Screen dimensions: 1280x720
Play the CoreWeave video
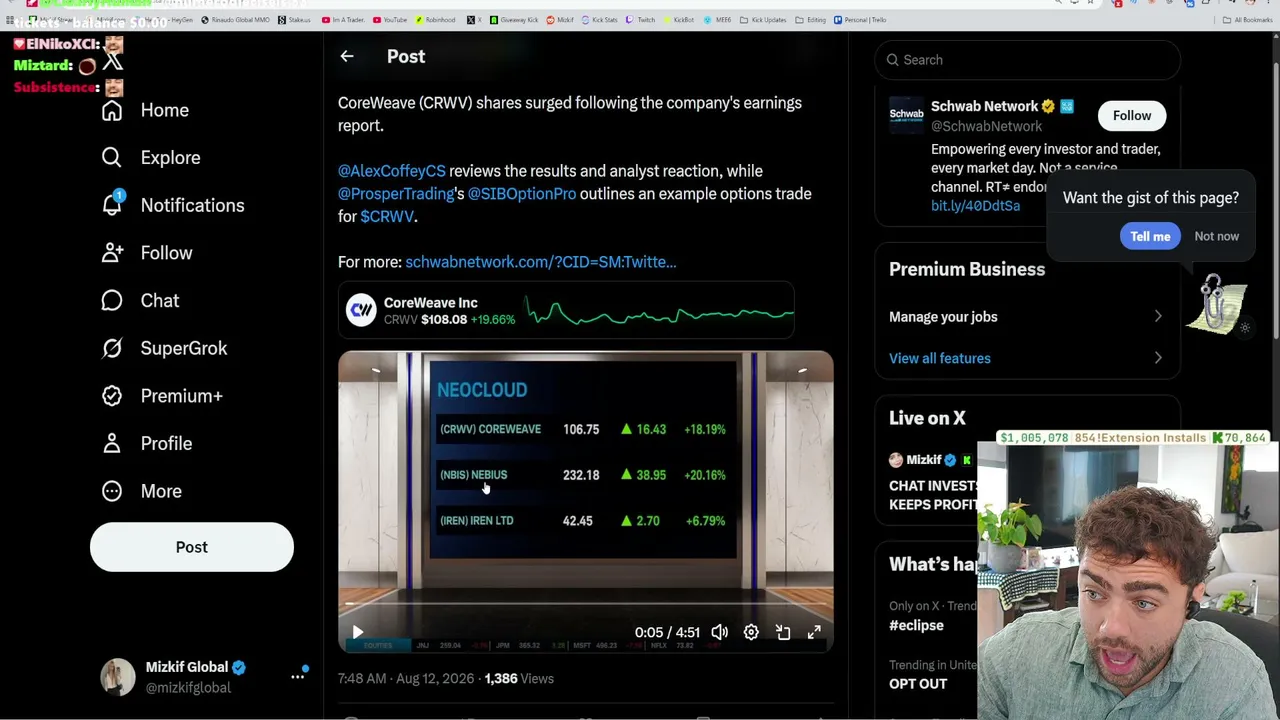358,632
